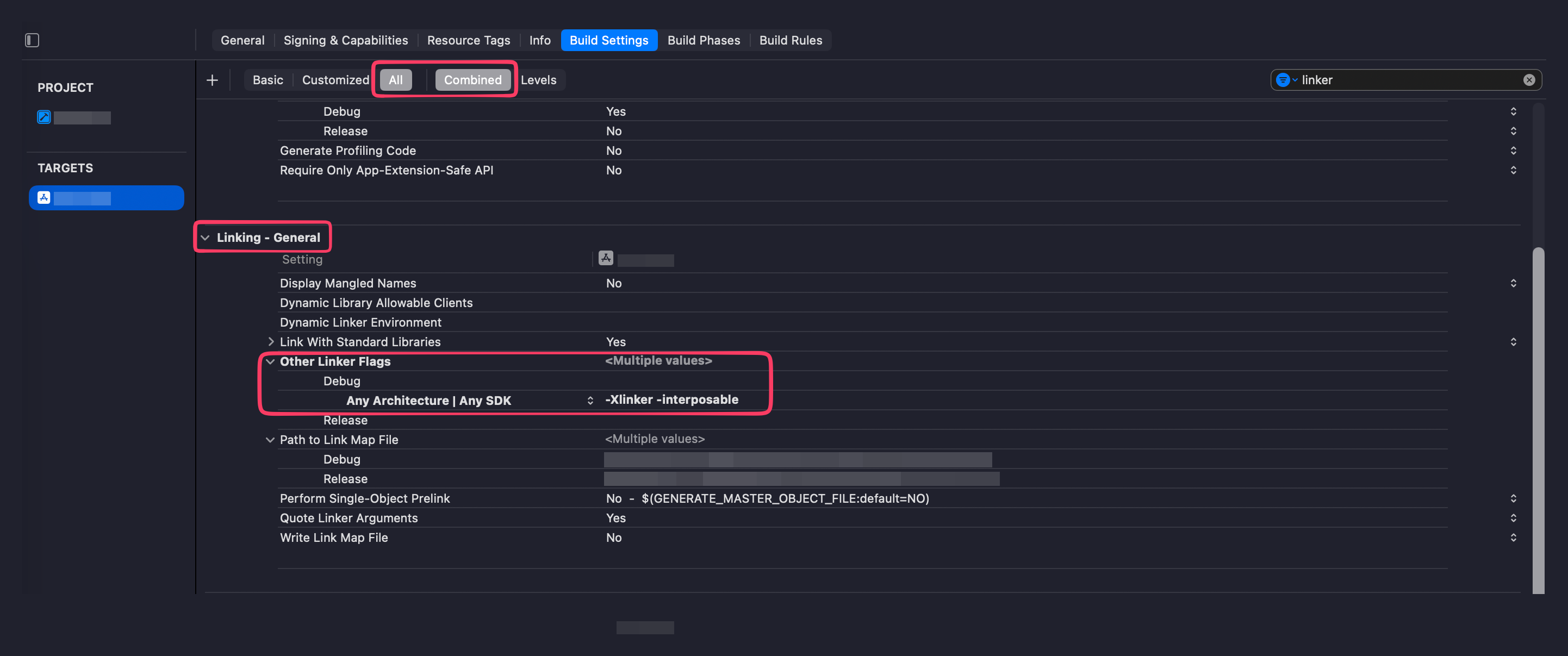The height and width of the screenshot is (656, 1568).
Task: Show Basic build settings
Action: coord(268,80)
